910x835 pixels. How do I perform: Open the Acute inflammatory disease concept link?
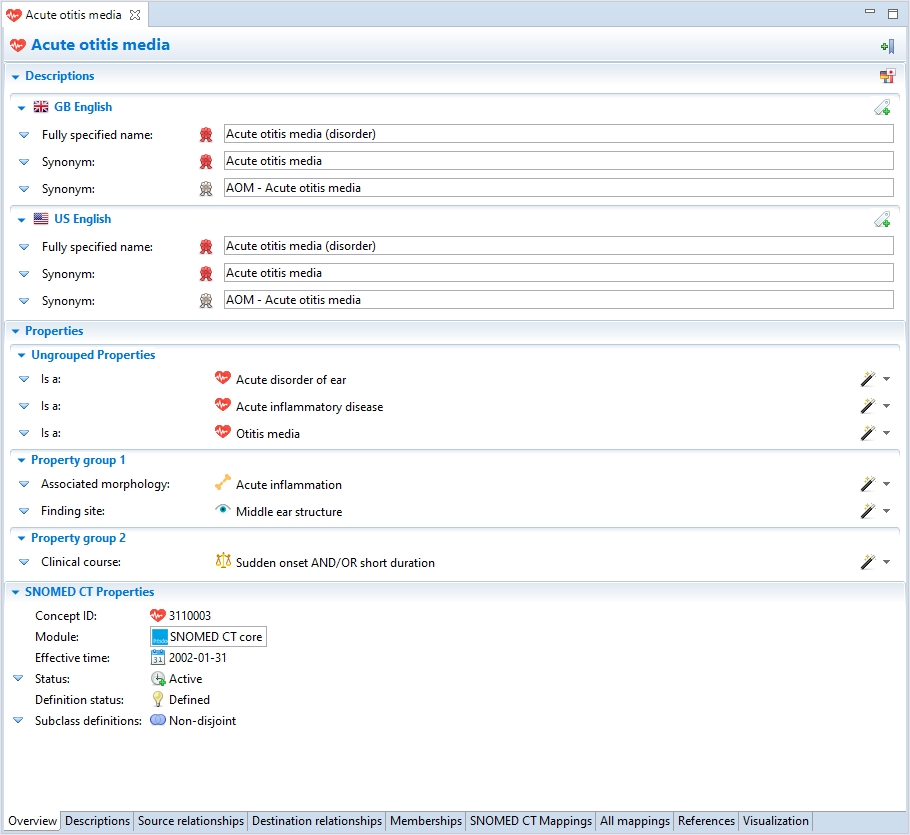coord(309,407)
